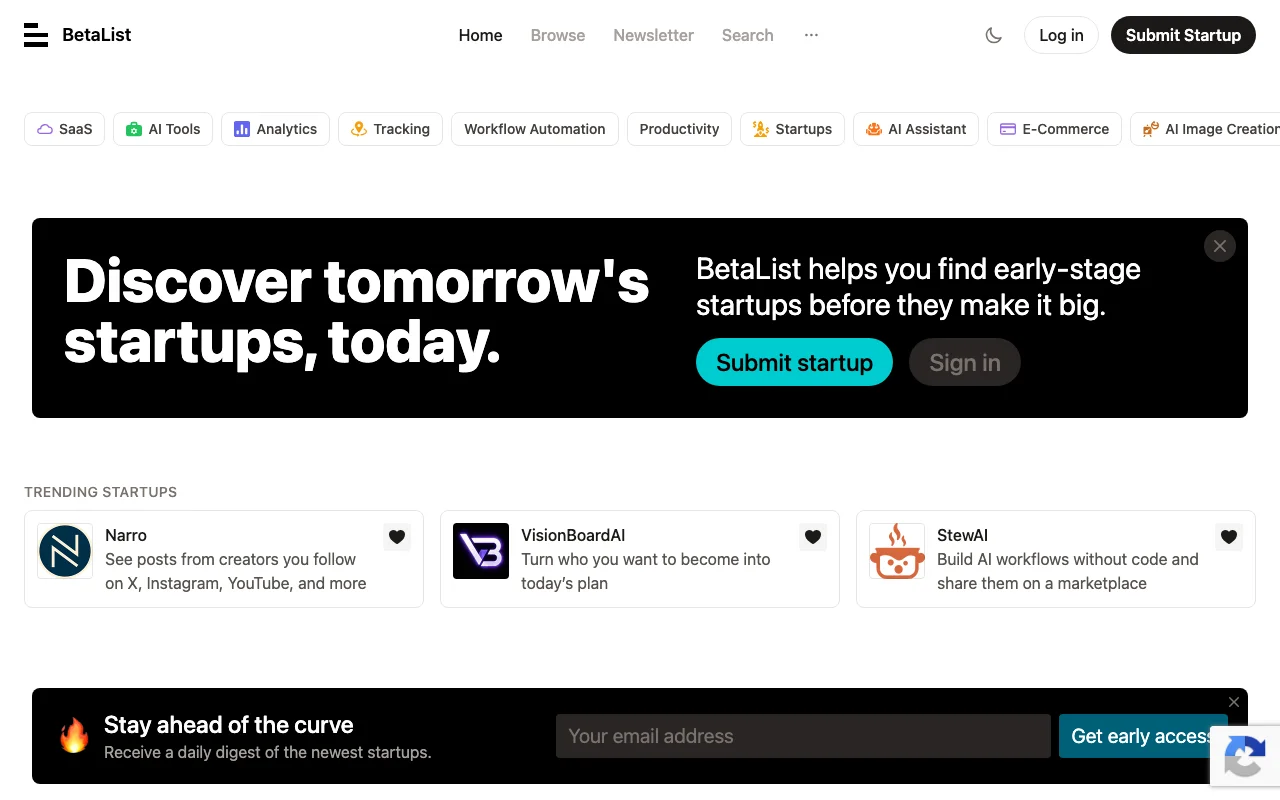Click the Get early access button
The width and height of the screenshot is (1280, 800).
pos(1143,736)
